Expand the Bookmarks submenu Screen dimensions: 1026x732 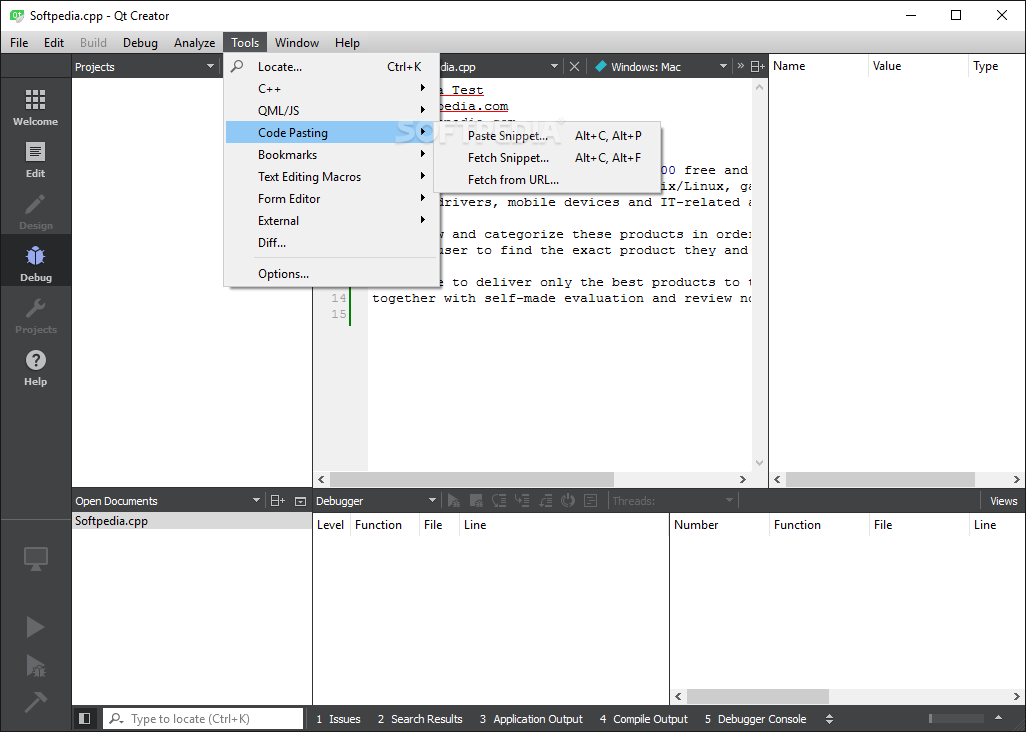[x=332, y=154]
